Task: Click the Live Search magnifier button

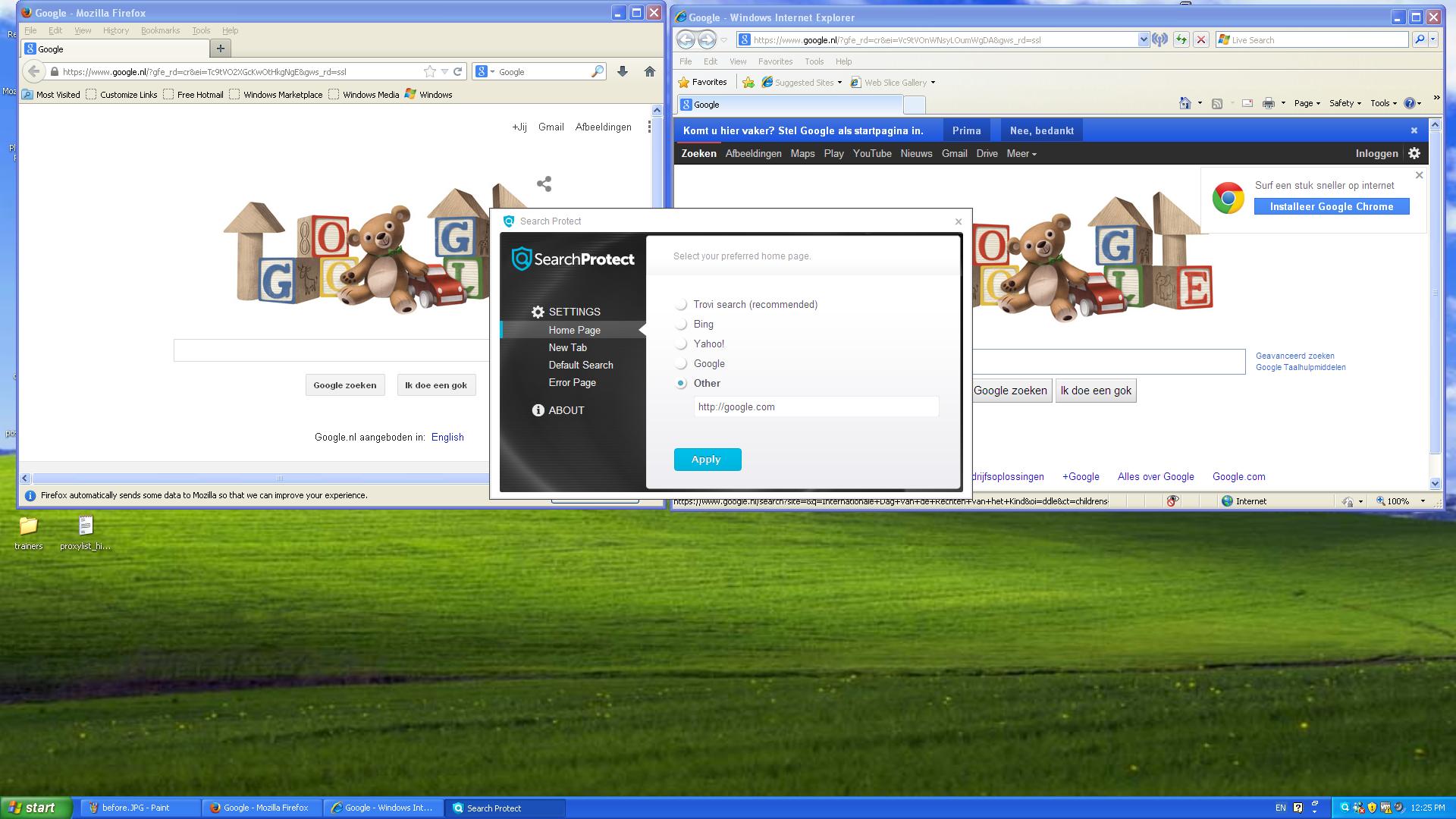Action: 1420,40
